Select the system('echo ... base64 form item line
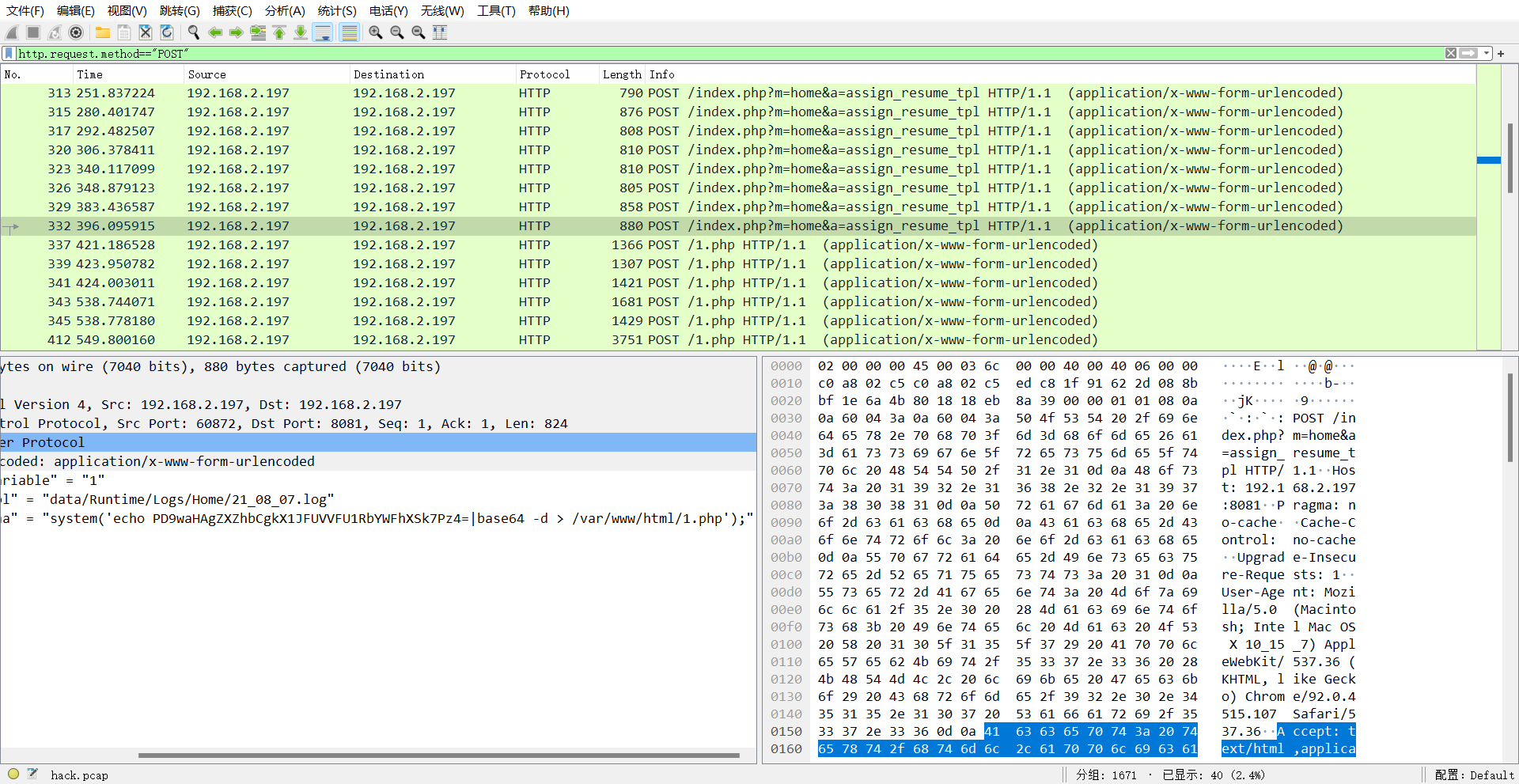1519x784 pixels. (x=378, y=518)
